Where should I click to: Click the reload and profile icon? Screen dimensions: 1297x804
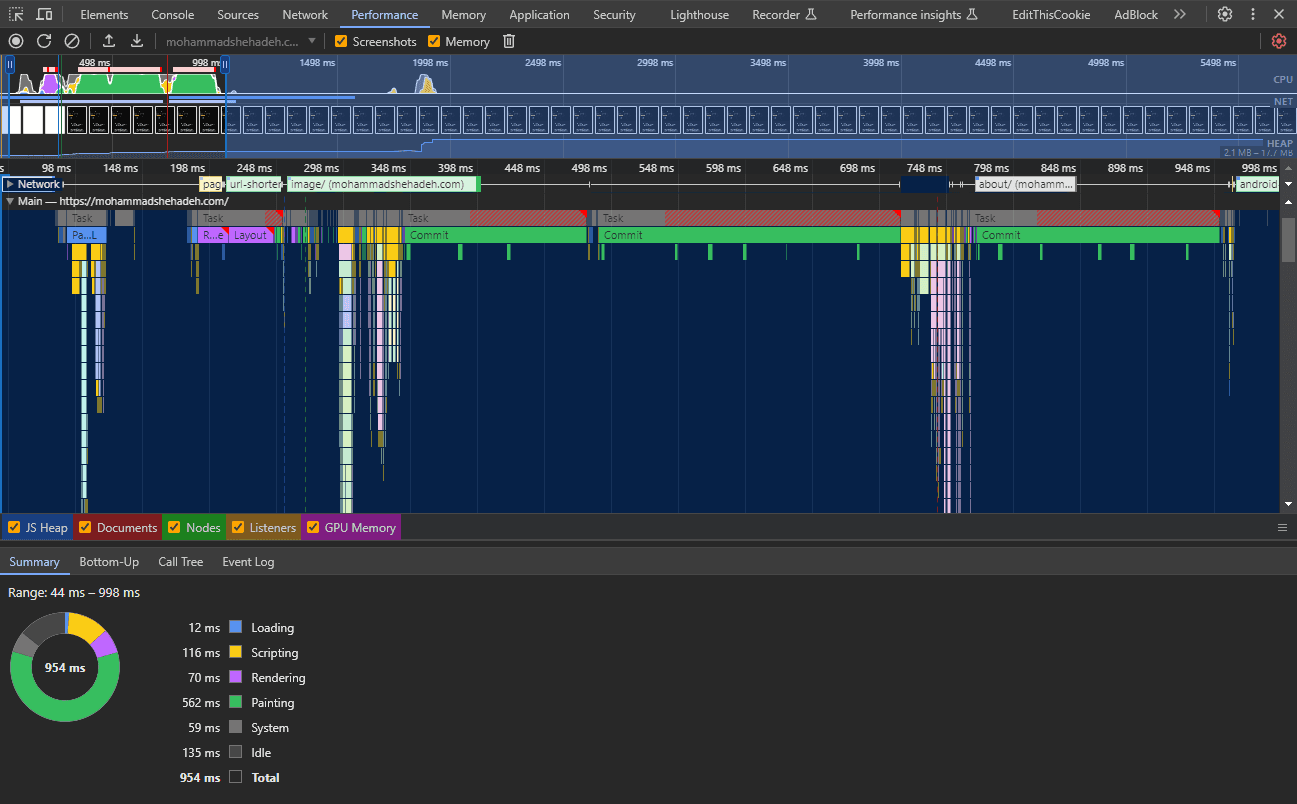coord(44,41)
